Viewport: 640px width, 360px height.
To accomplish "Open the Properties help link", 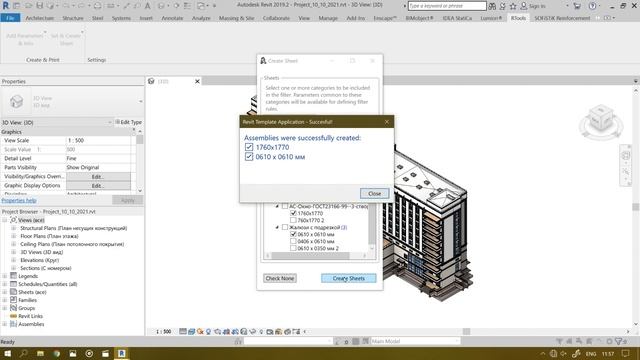I will 19,200.
